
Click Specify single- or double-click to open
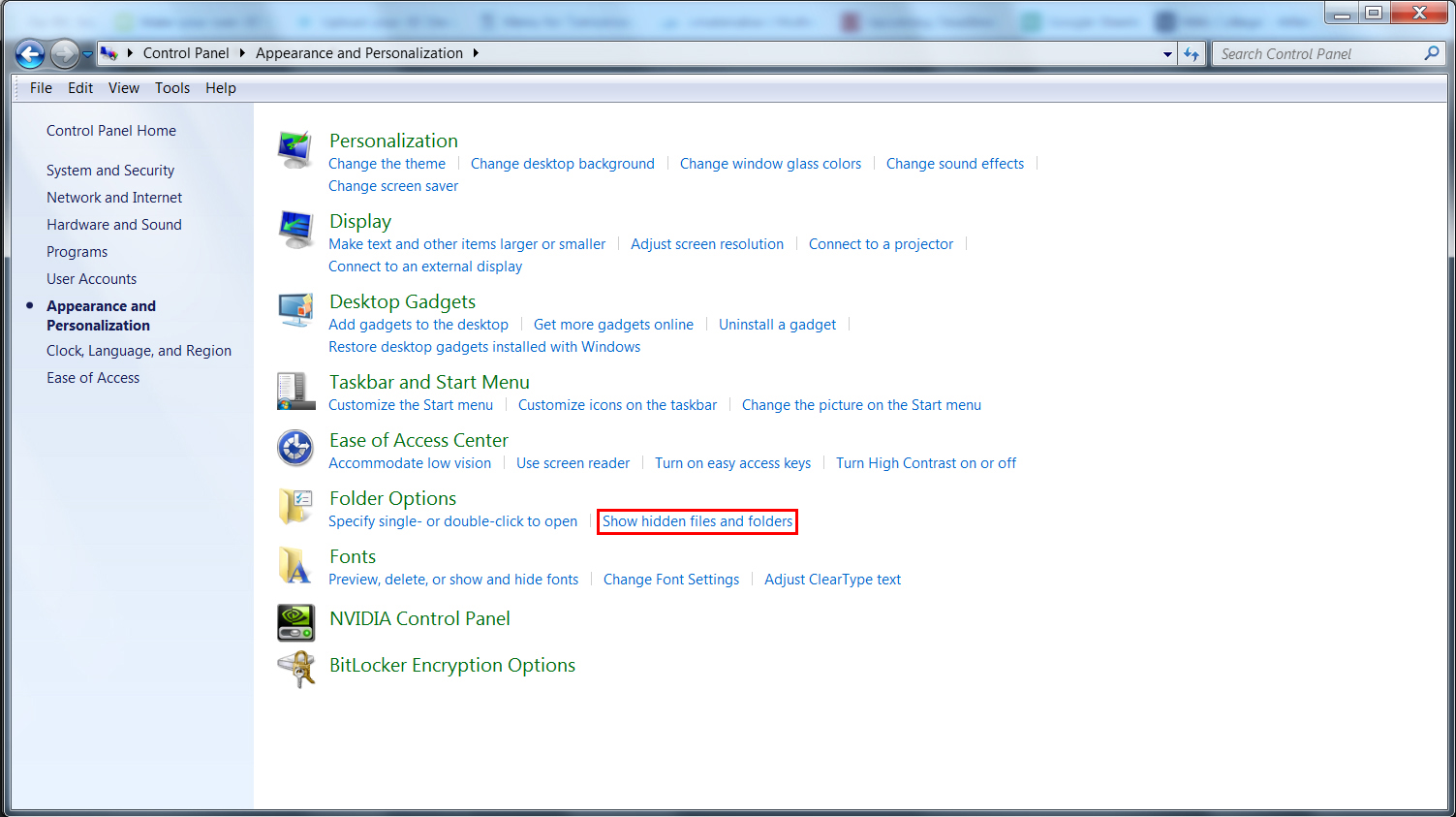[452, 521]
